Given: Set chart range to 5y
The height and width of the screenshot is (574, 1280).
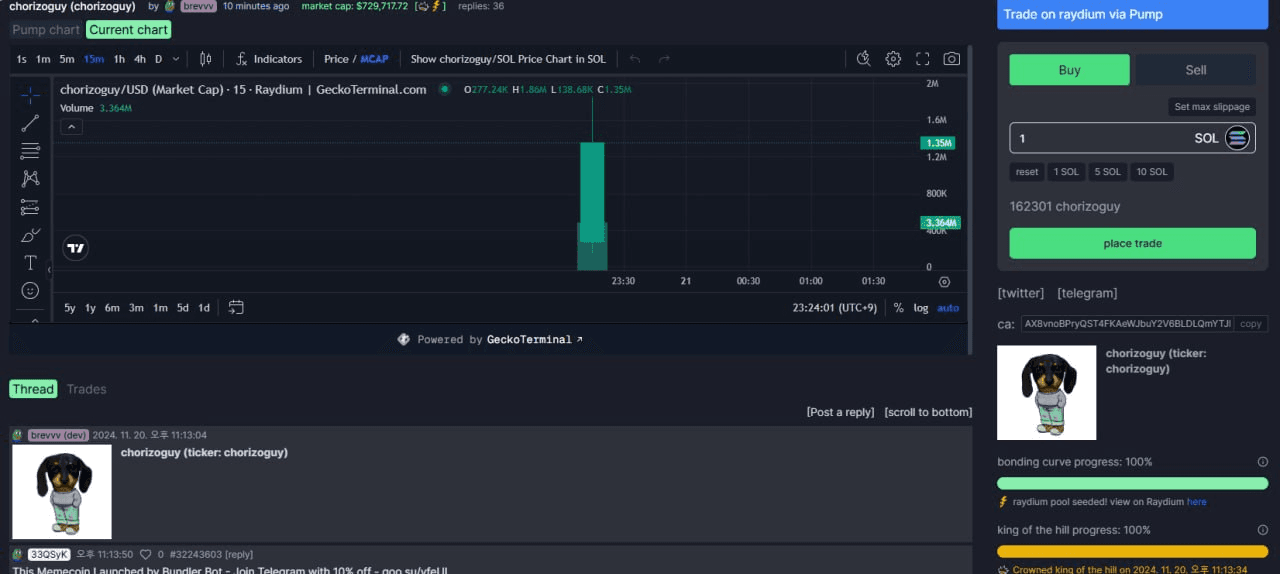Looking at the screenshot, I should click(x=70, y=308).
